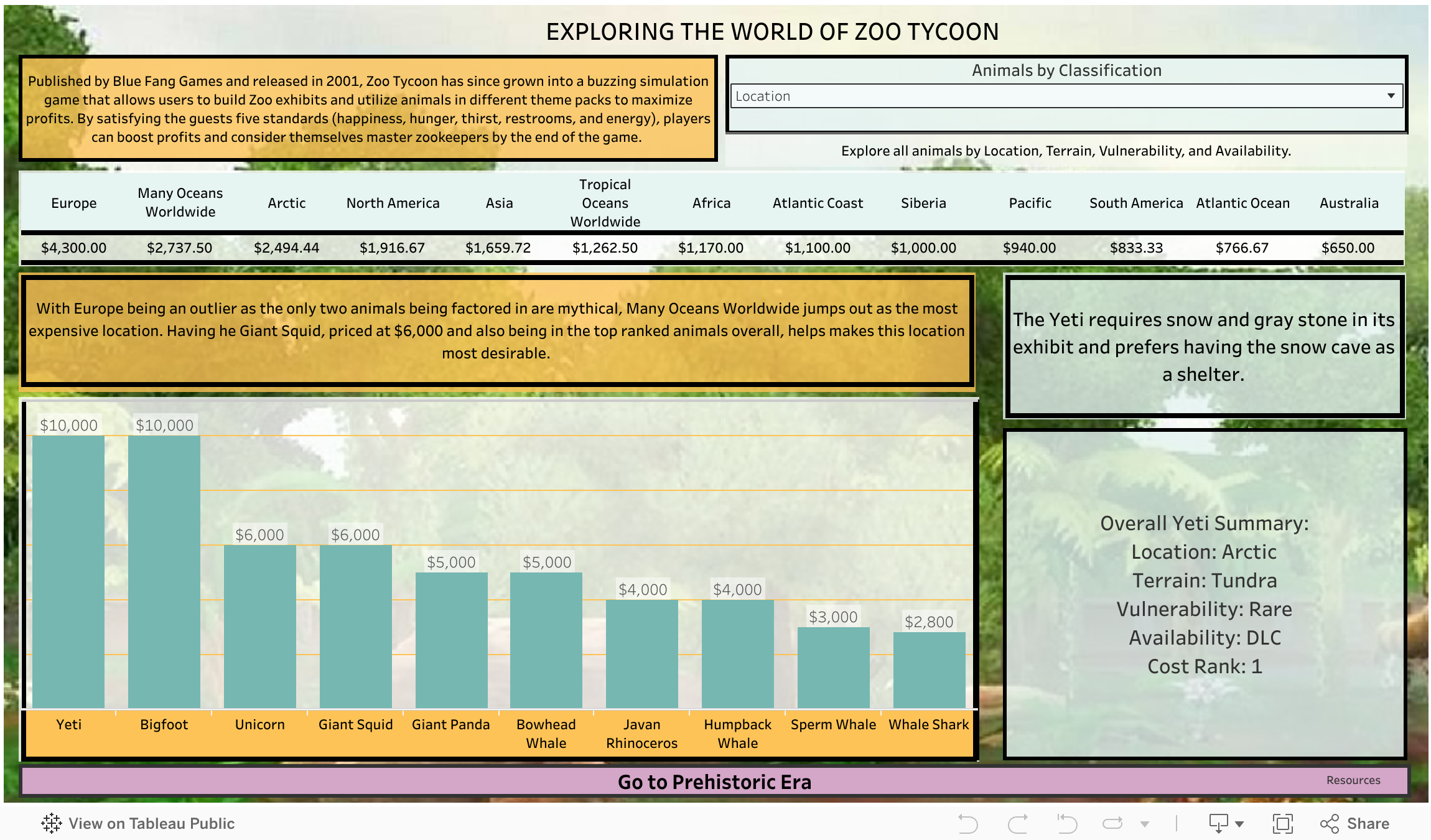Enter full screen using the toggle icon
The image size is (1431, 840).
[1284, 823]
